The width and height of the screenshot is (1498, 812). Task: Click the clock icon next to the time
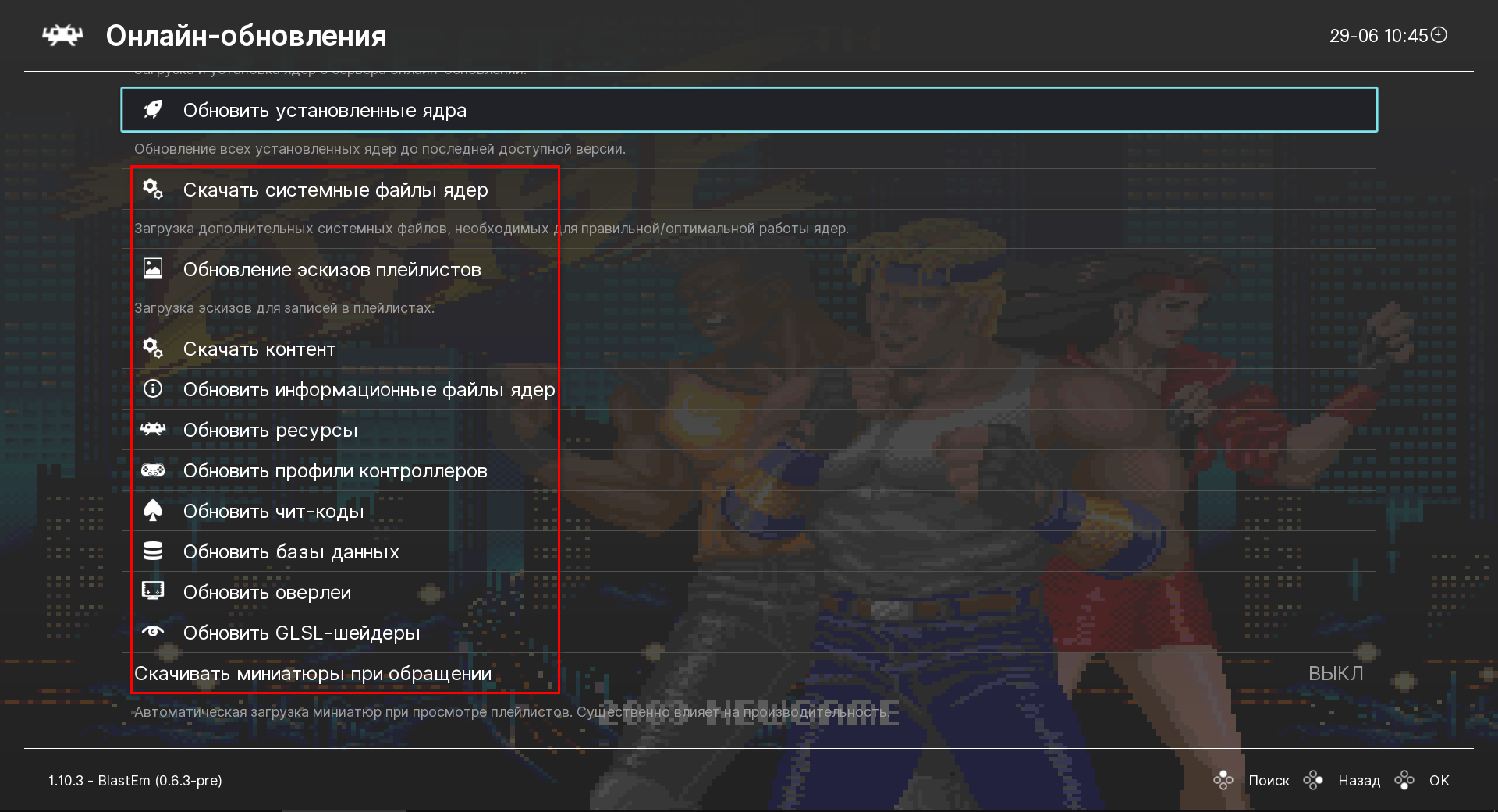point(1439,34)
